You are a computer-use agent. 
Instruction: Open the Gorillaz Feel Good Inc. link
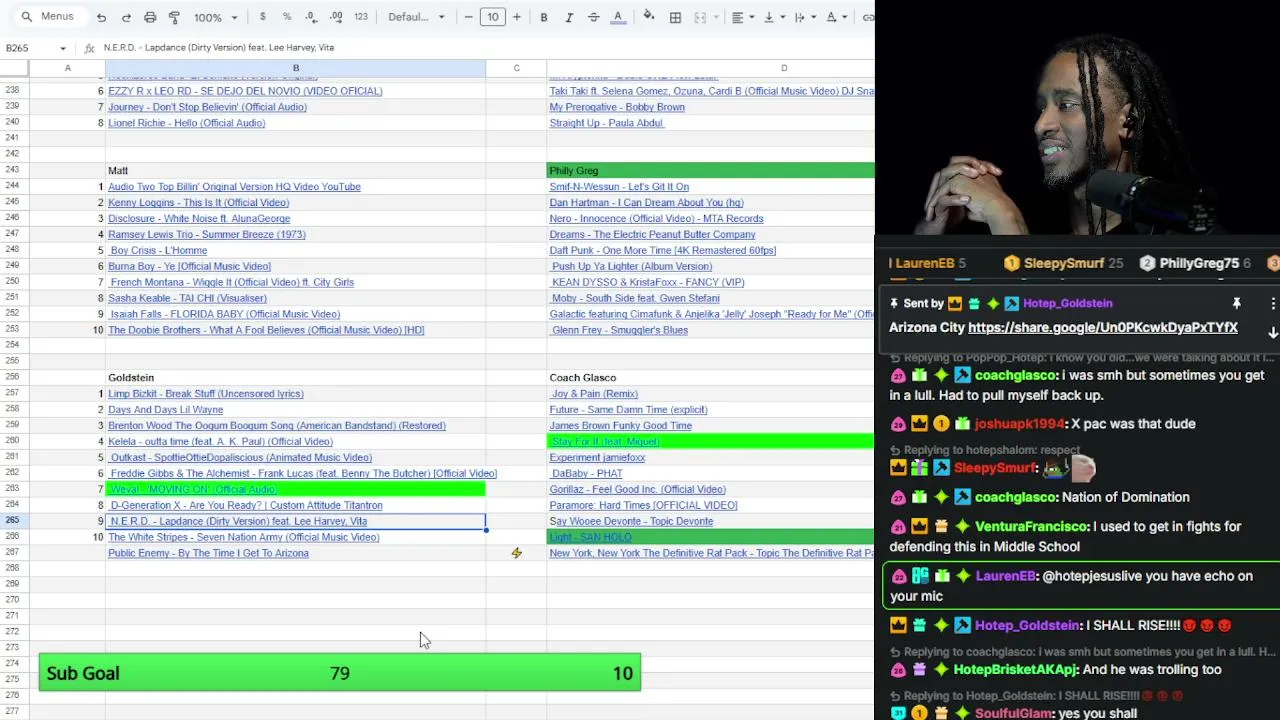[x=638, y=489]
